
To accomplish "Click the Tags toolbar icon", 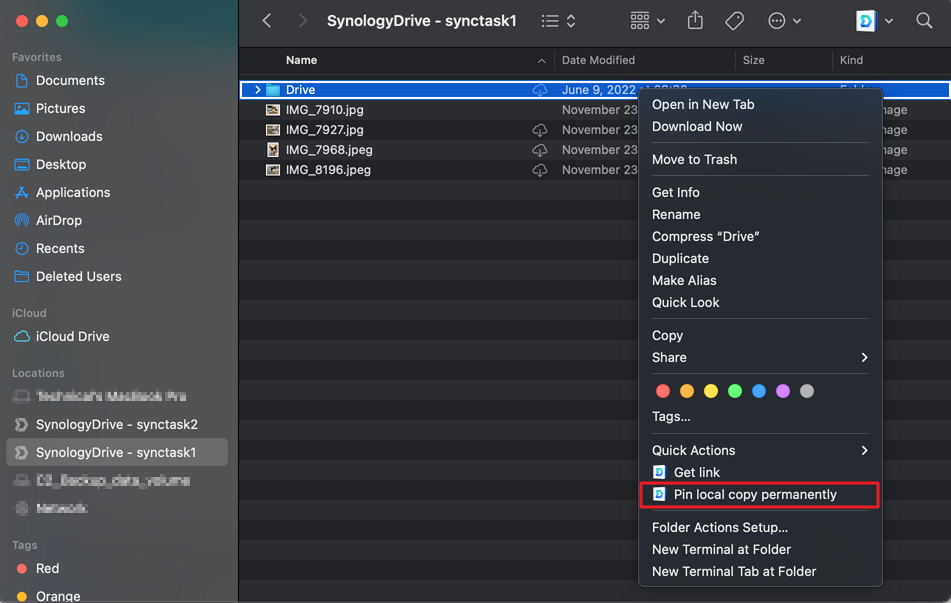I will 734,21.
